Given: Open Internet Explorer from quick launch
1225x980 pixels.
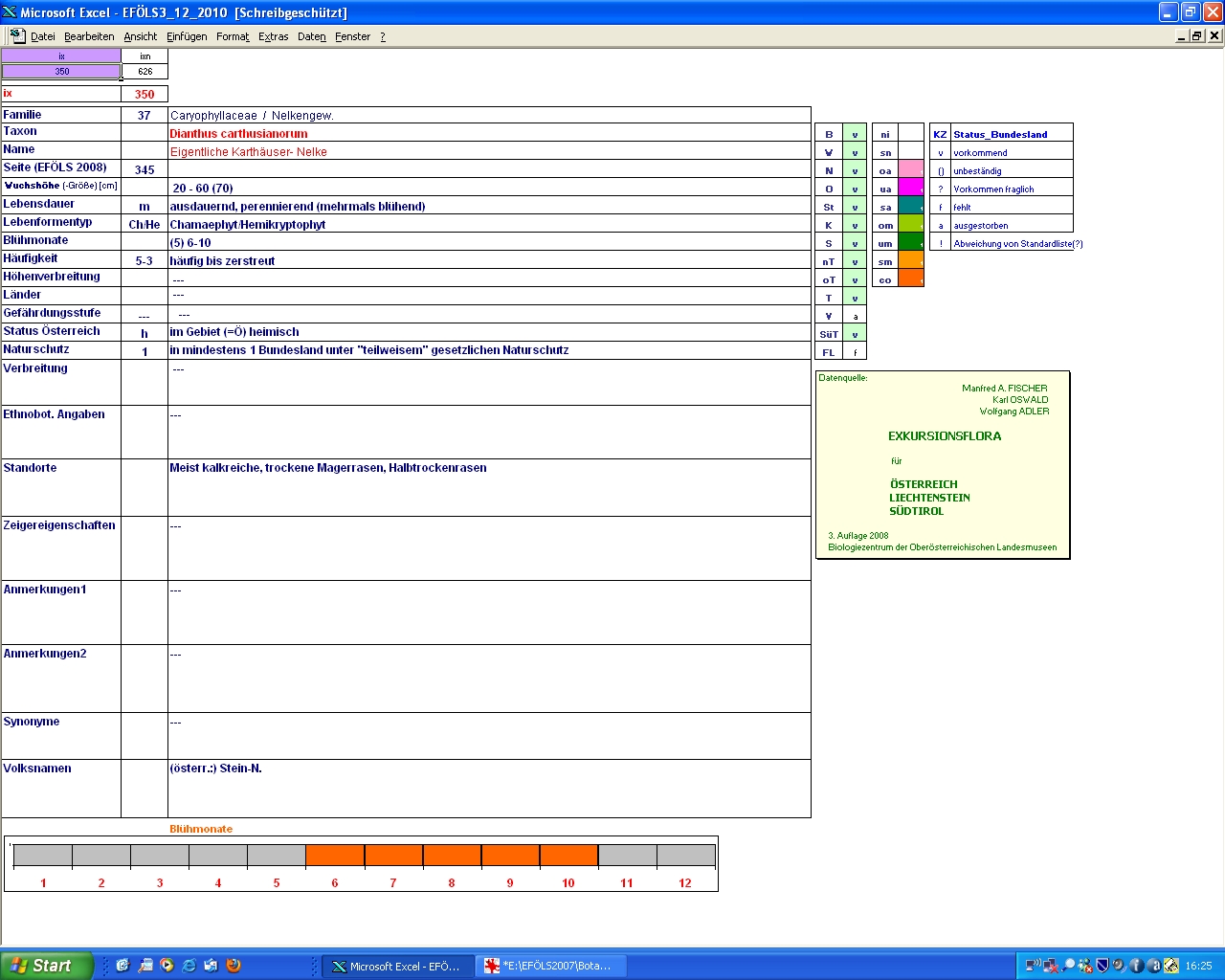Looking at the screenshot, I should (189, 966).
